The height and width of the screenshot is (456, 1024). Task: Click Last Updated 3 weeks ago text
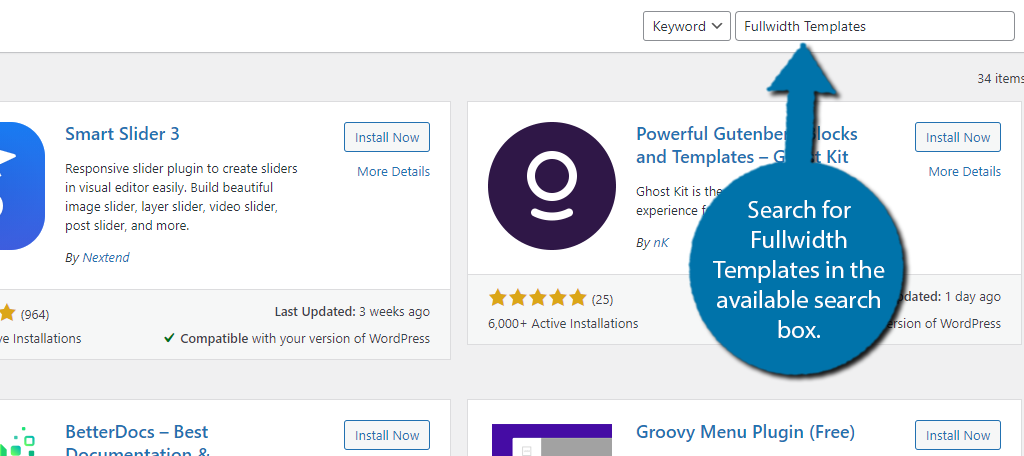(x=352, y=312)
